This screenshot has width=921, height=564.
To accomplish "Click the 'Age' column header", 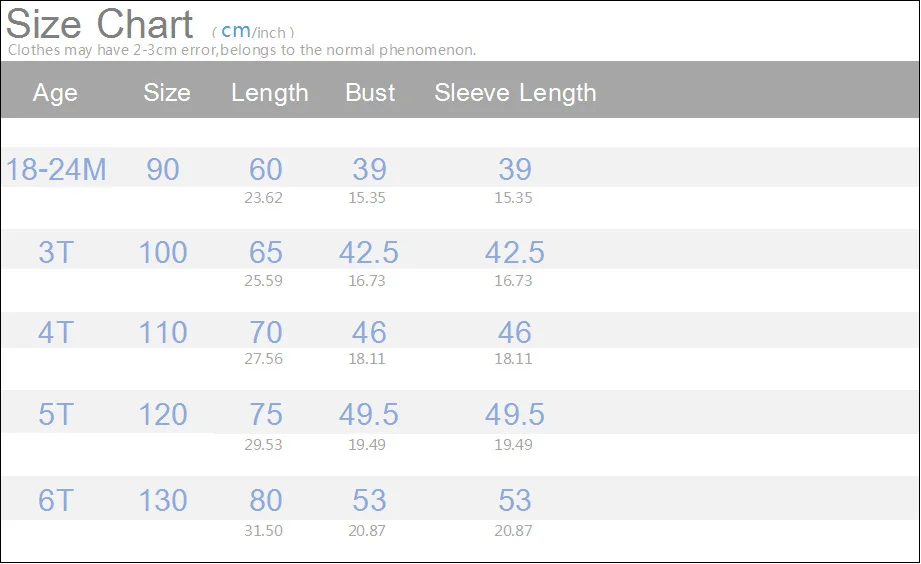I will tap(55, 93).
